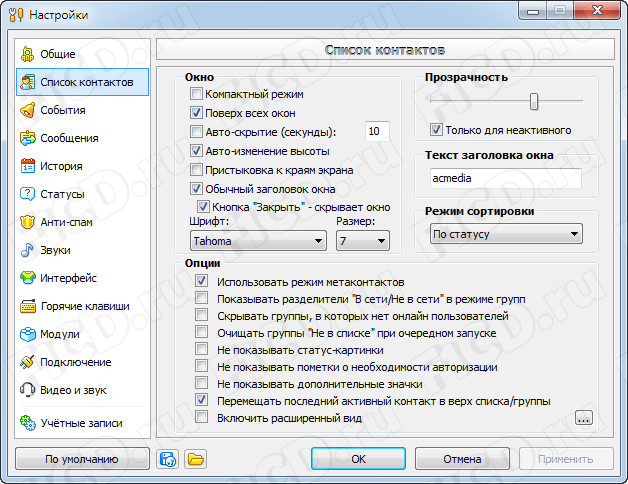Viewport: 628px width, 484px height.
Task: Enable Авто-скрытие (секунды) checkbox
Action: (x=196, y=131)
